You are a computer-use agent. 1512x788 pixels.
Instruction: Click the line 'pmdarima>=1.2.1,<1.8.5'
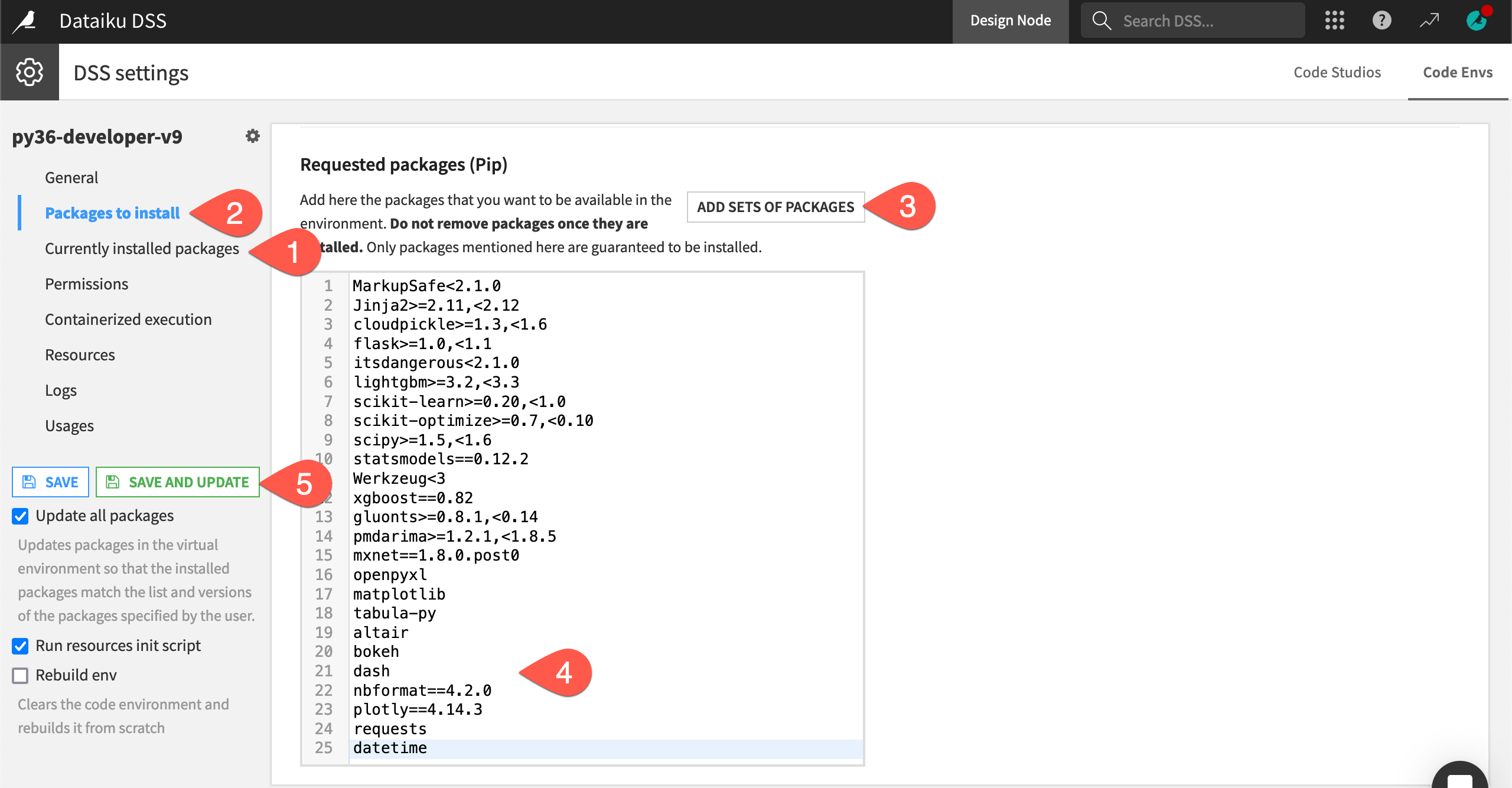[x=454, y=536]
